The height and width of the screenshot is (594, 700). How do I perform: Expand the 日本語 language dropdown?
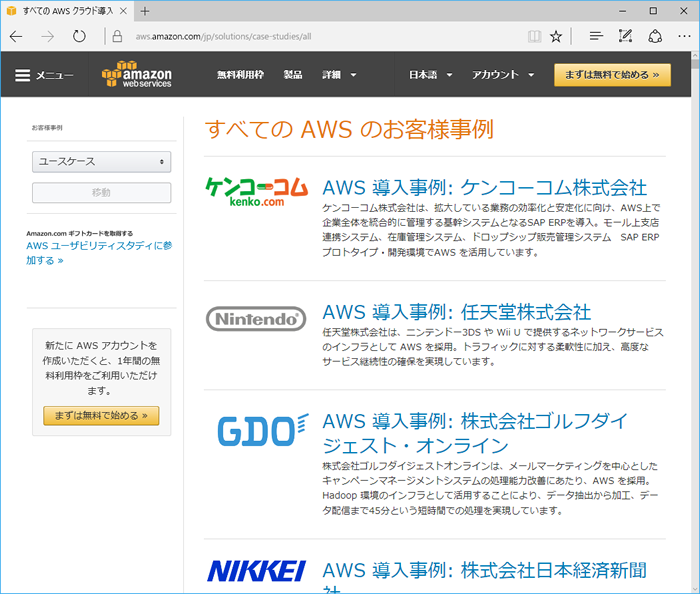pos(430,75)
